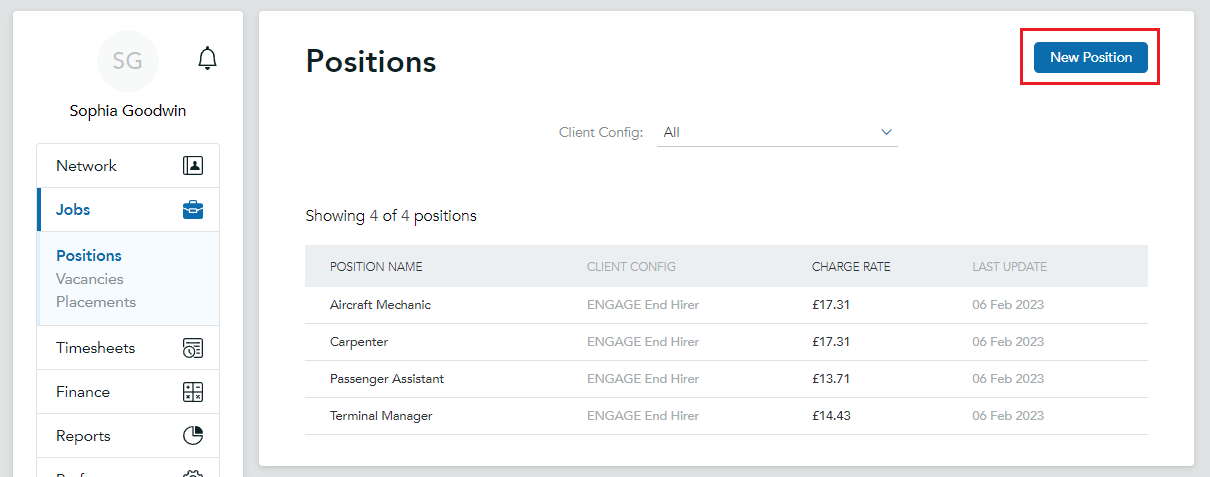Screen dimensions: 1210x477
Task: Sort by the Position Name column header
Action: 376,267
